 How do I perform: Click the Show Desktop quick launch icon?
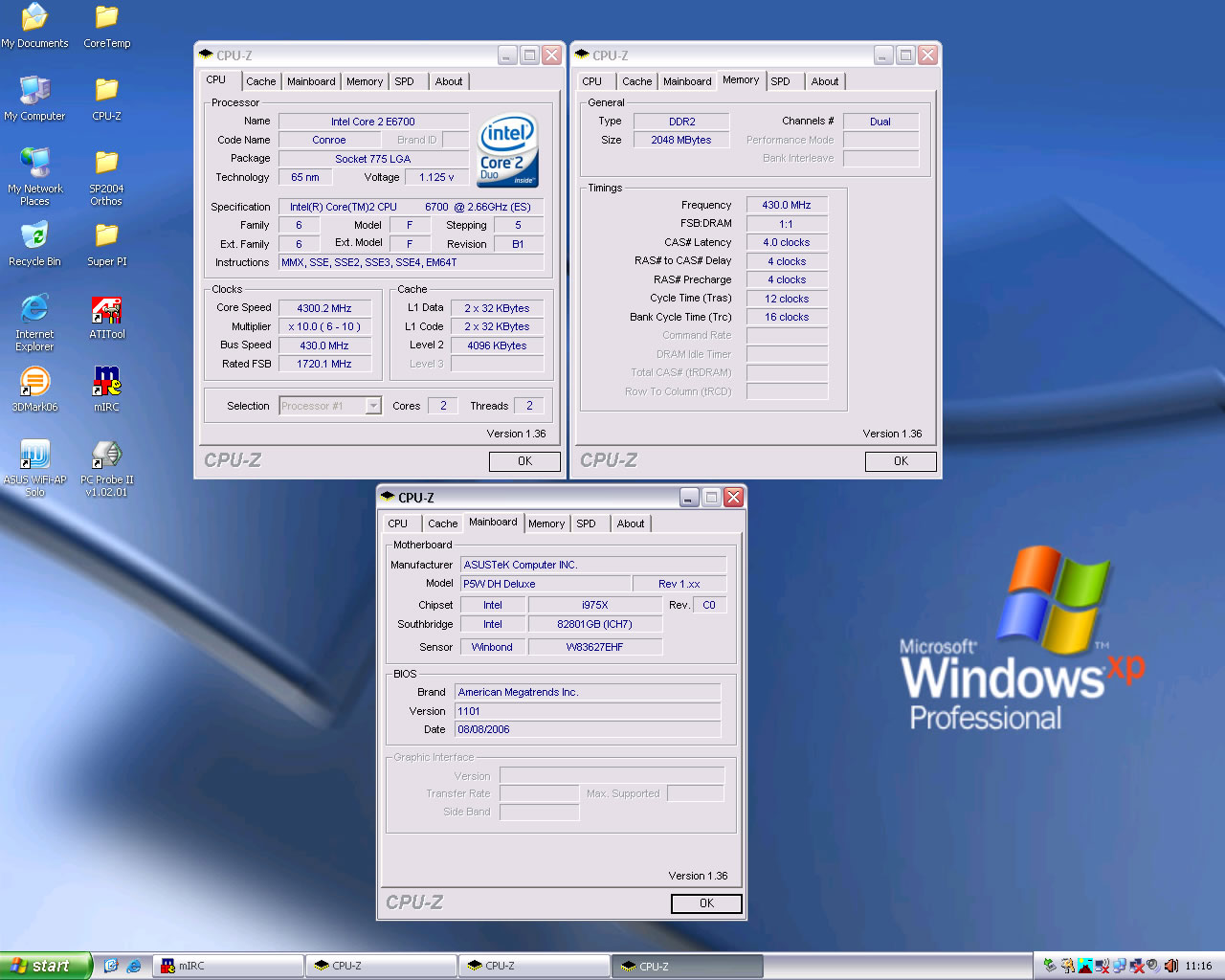pos(111,966)
